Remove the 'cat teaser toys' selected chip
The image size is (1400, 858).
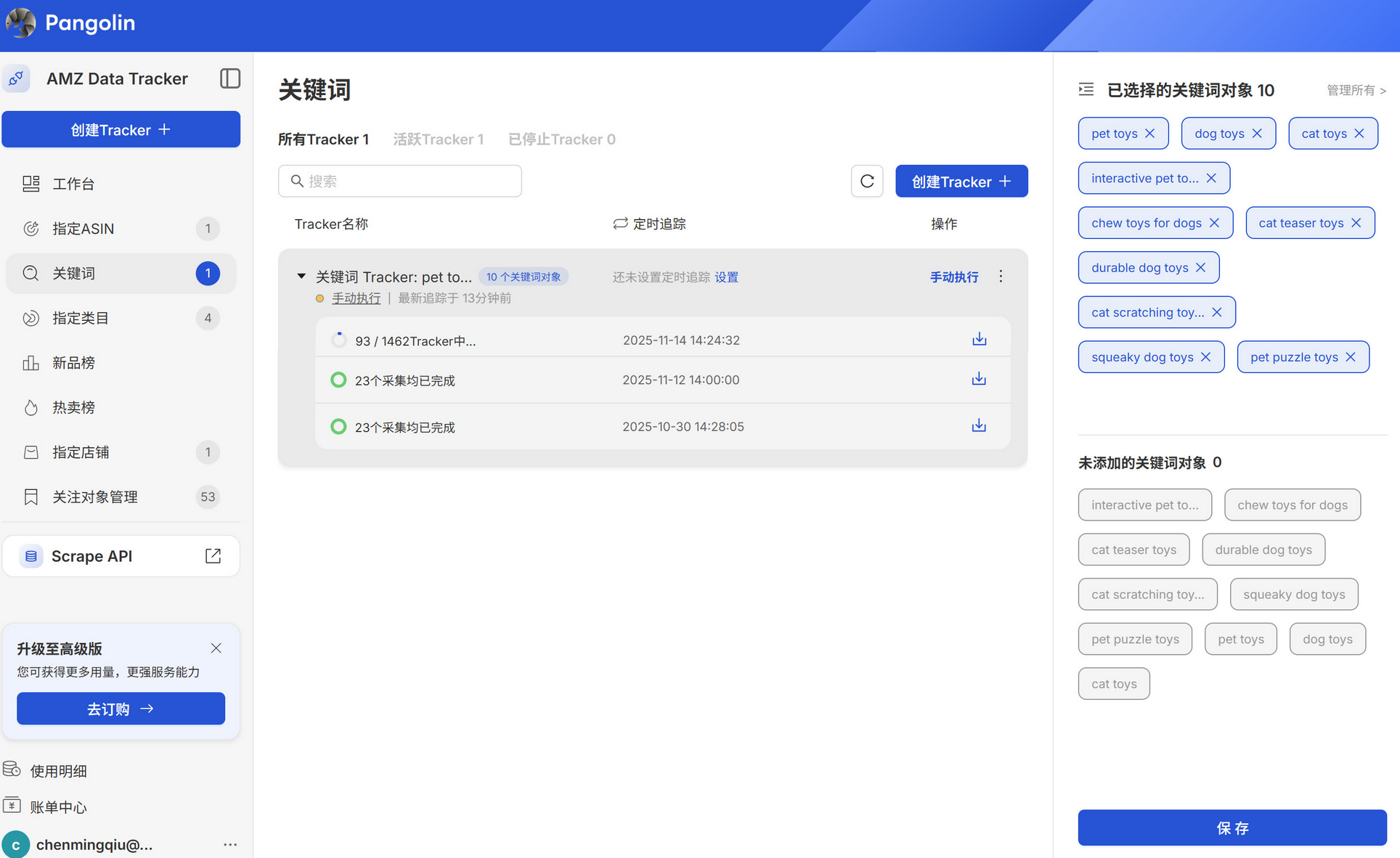(x=1356, y=223)
